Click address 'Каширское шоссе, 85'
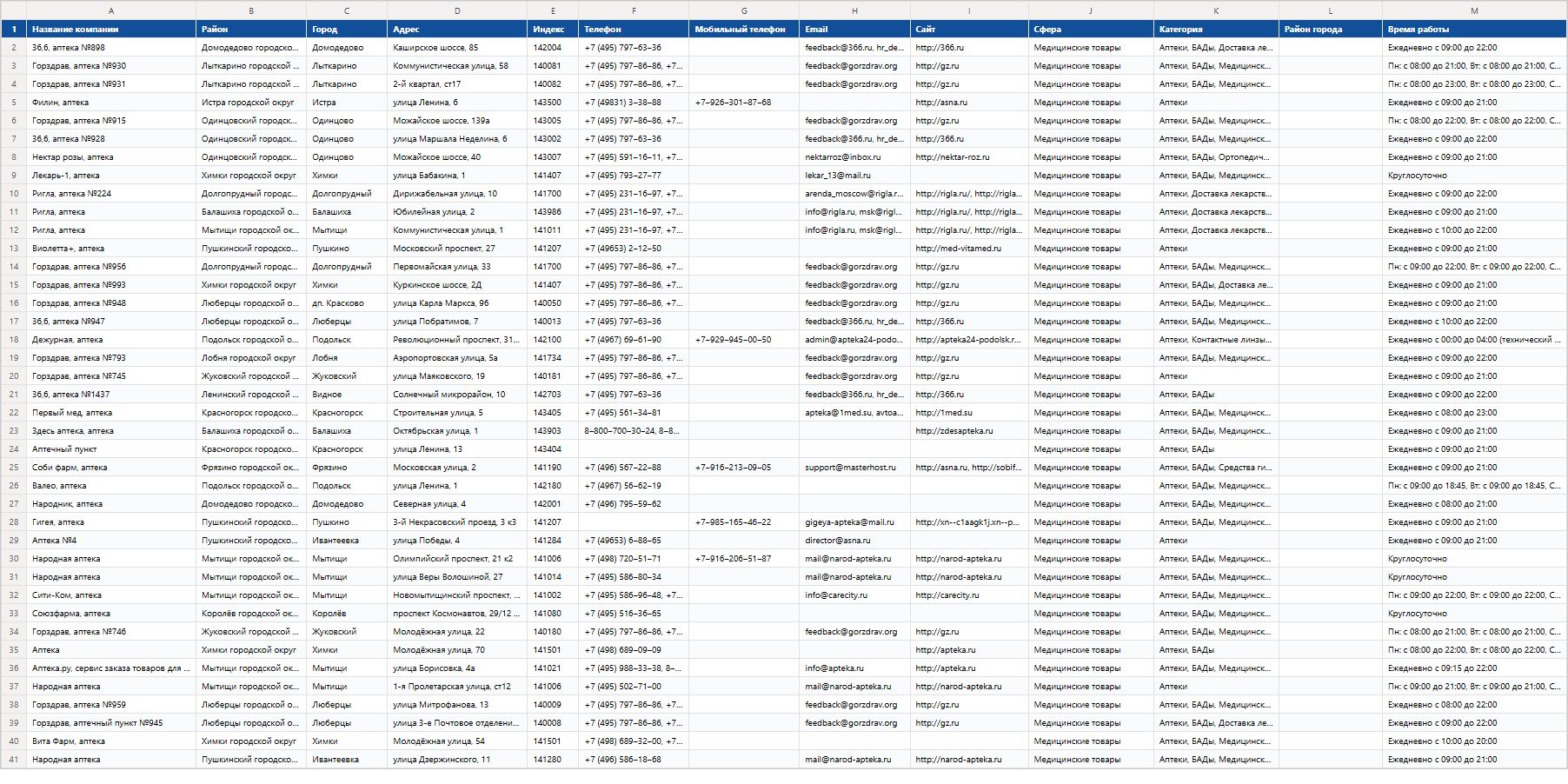 457,48
